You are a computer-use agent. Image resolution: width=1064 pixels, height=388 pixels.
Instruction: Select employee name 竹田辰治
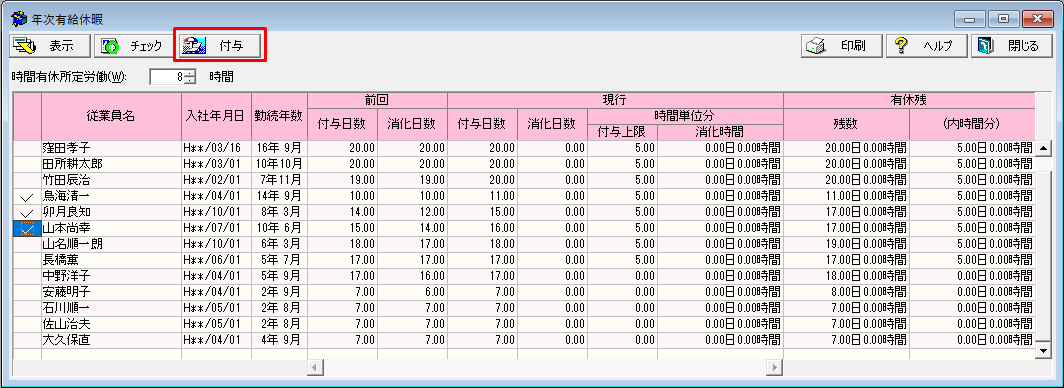point(111,180)
